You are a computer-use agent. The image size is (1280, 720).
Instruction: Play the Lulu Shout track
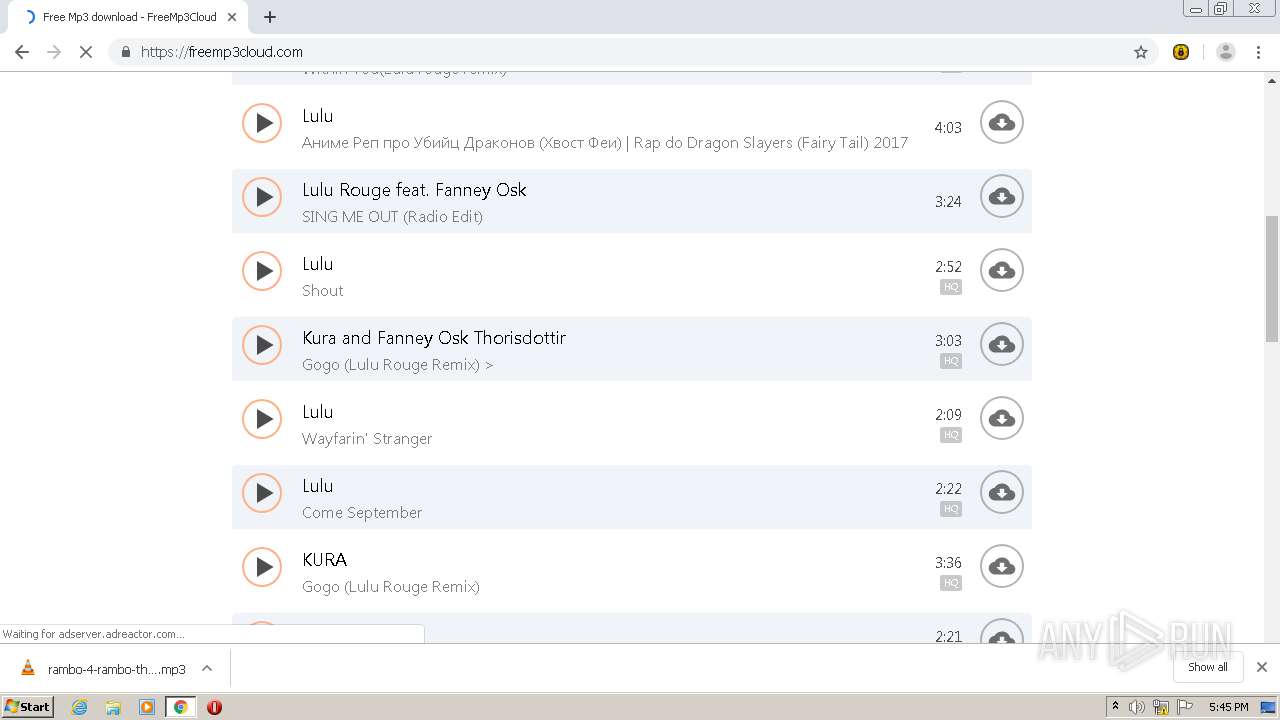[262, 271]
